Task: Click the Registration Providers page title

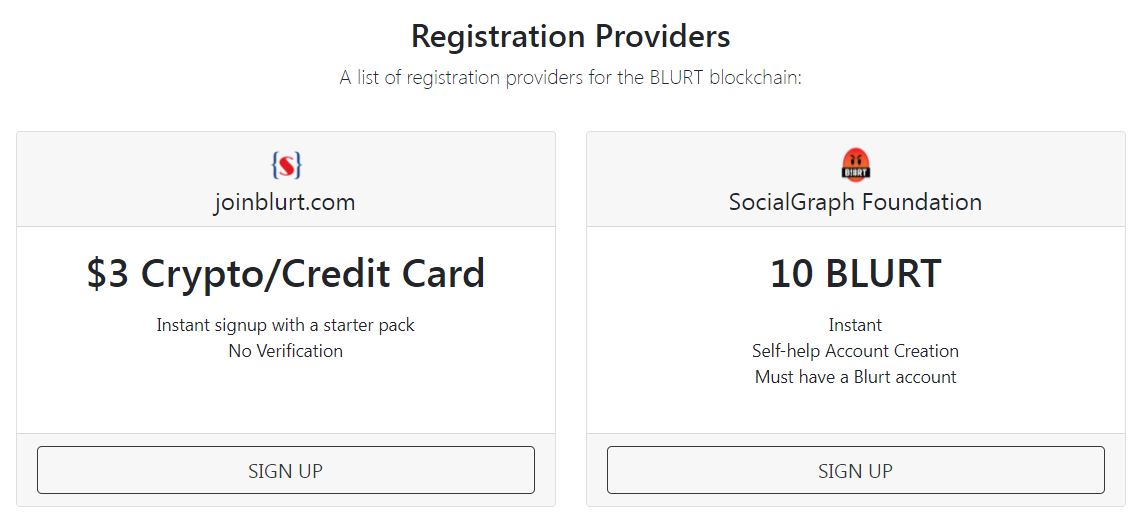Action: point(570,37)
